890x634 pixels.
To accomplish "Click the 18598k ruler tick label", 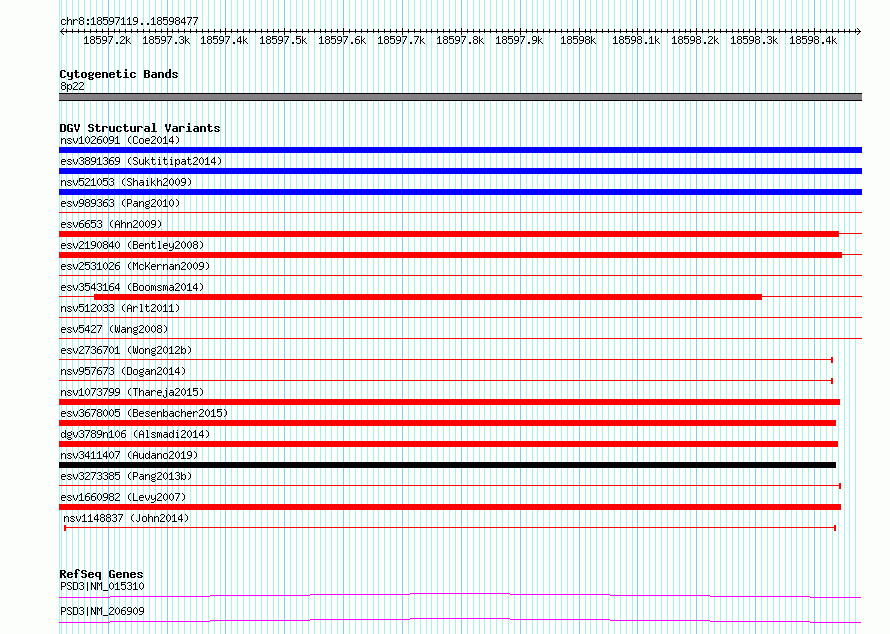I will coord(578,40).
